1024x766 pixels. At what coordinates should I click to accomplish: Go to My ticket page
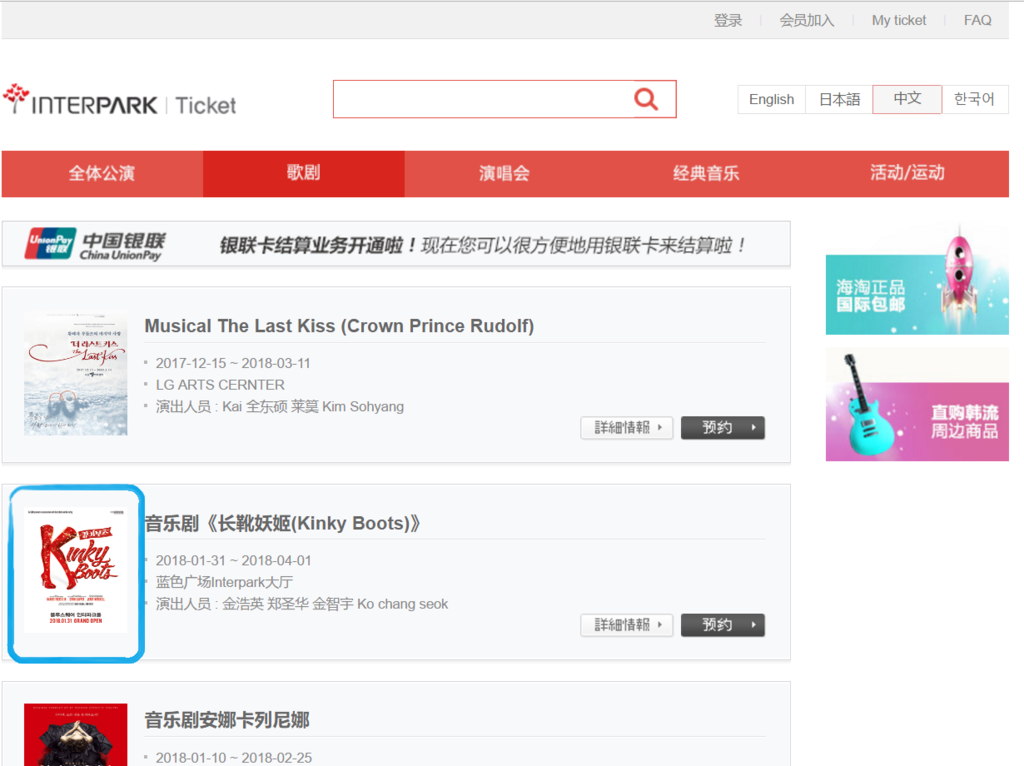[899, 20]
